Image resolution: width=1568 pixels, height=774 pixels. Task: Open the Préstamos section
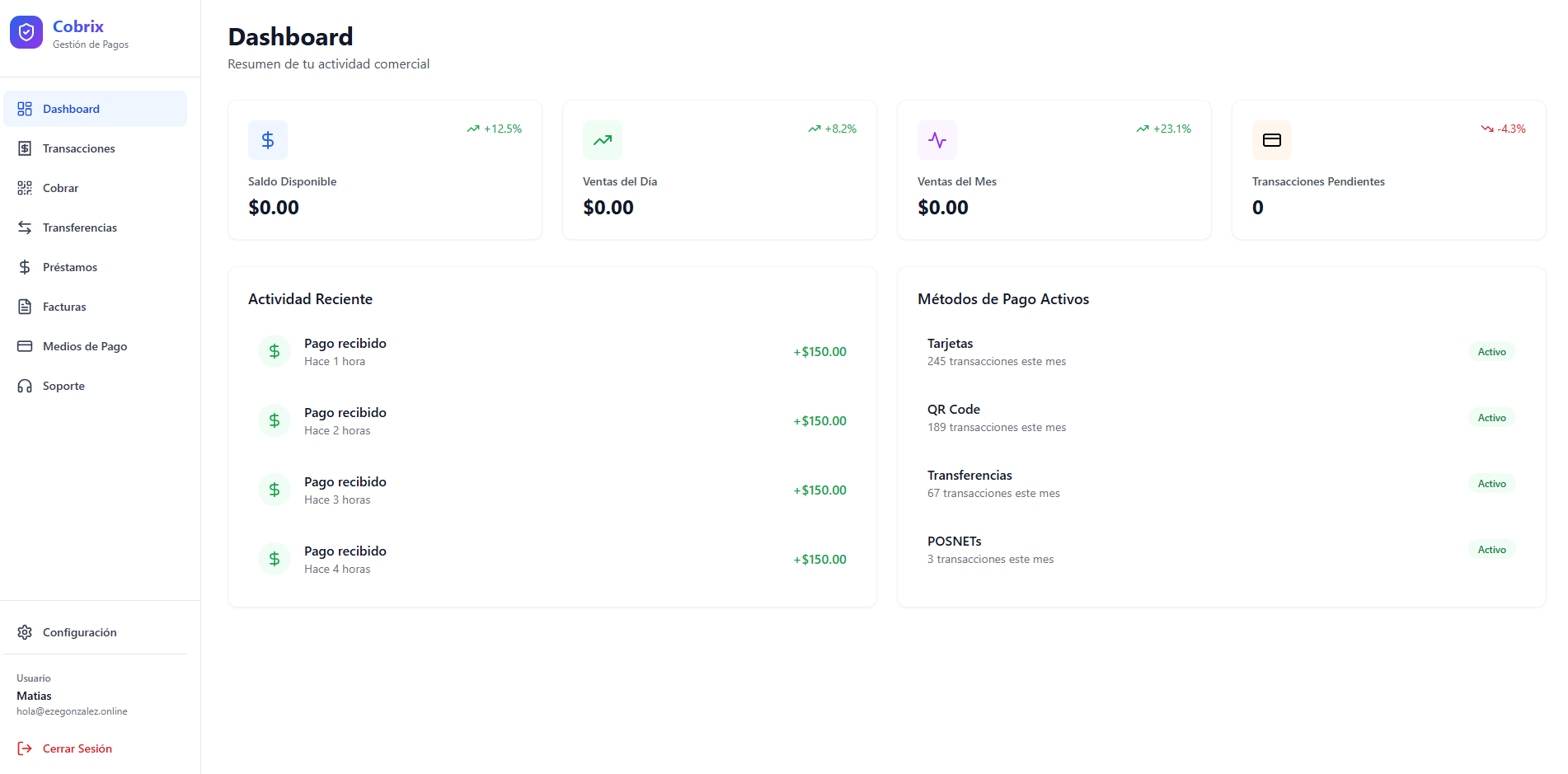pos(70,267)
